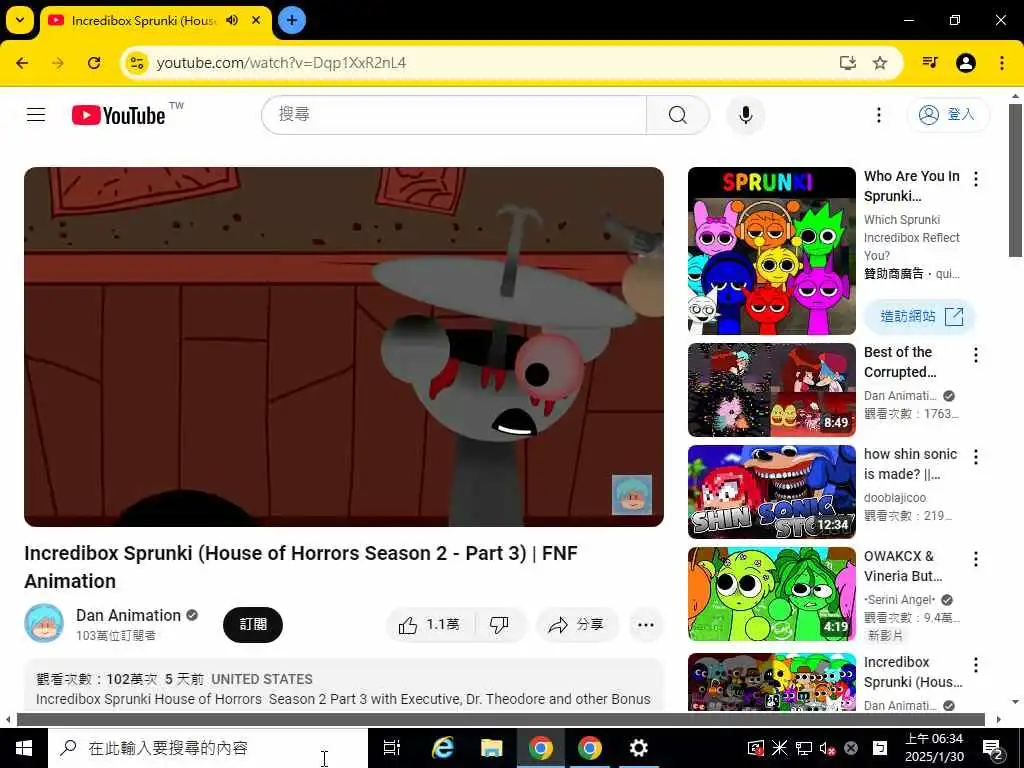Open Chrome three-dot menu
The width and height of the screenshot is (1024, 768).
pyautogui.click(x=1002, y=63)
